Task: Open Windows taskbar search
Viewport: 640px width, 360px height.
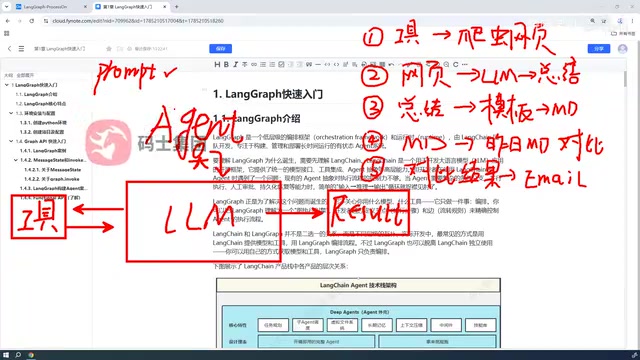Action: (18, 355)
